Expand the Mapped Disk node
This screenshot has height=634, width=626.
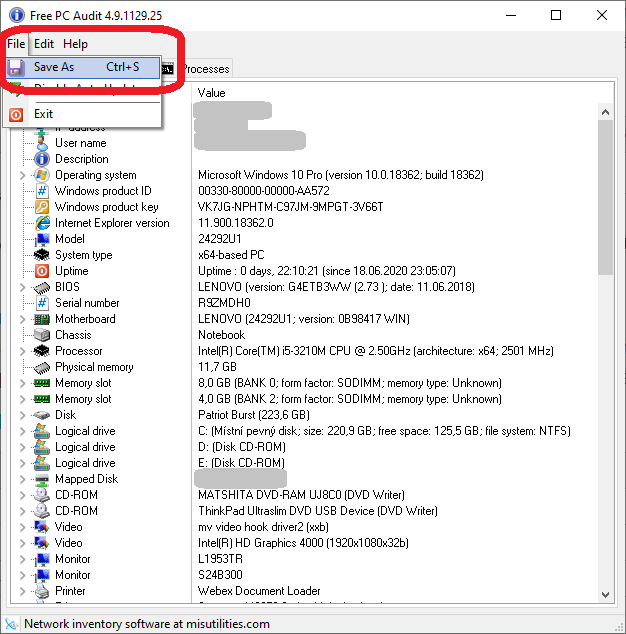pos(23,479)
